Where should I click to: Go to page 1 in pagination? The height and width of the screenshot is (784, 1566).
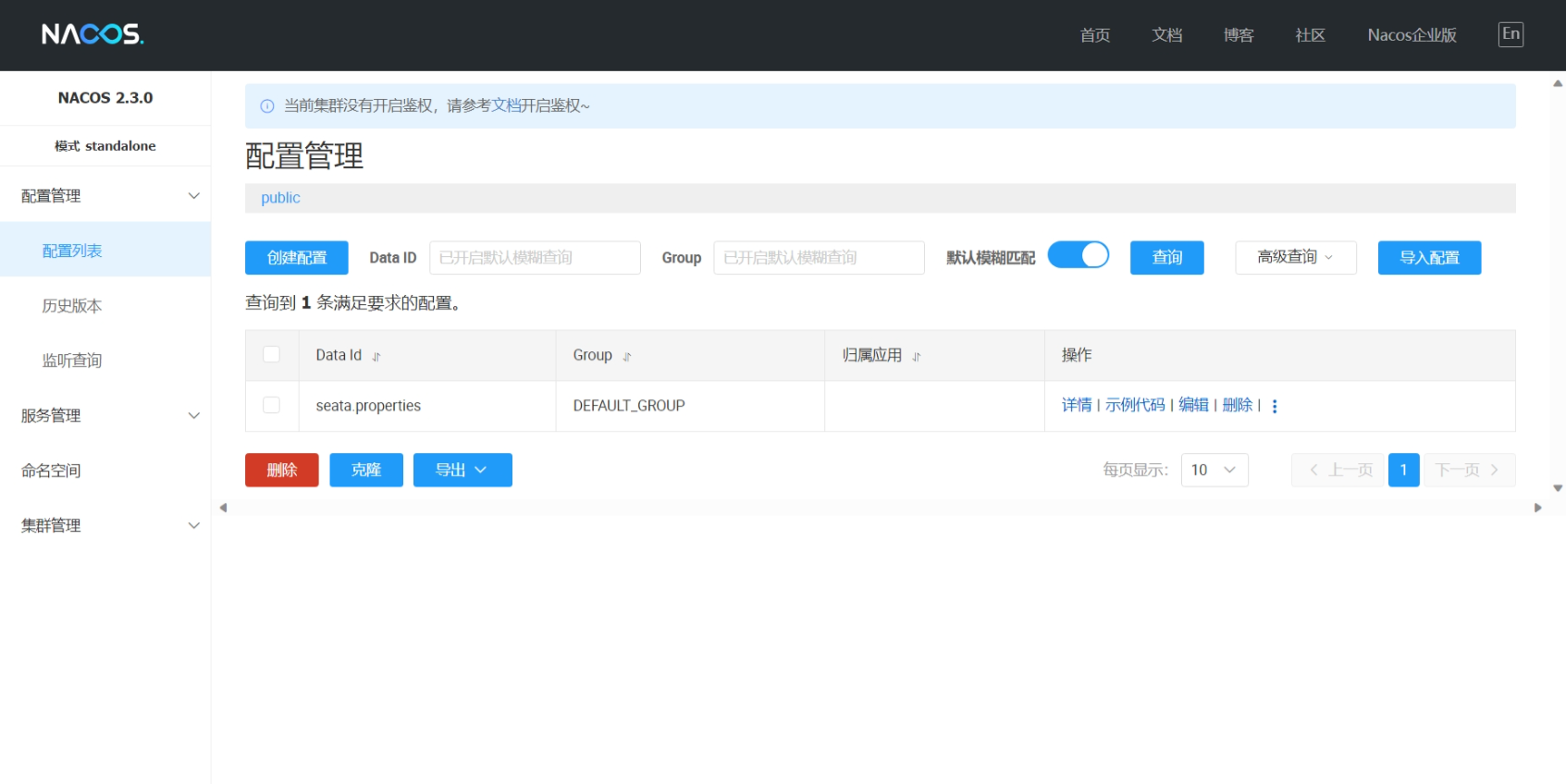tap(1403, 470)
